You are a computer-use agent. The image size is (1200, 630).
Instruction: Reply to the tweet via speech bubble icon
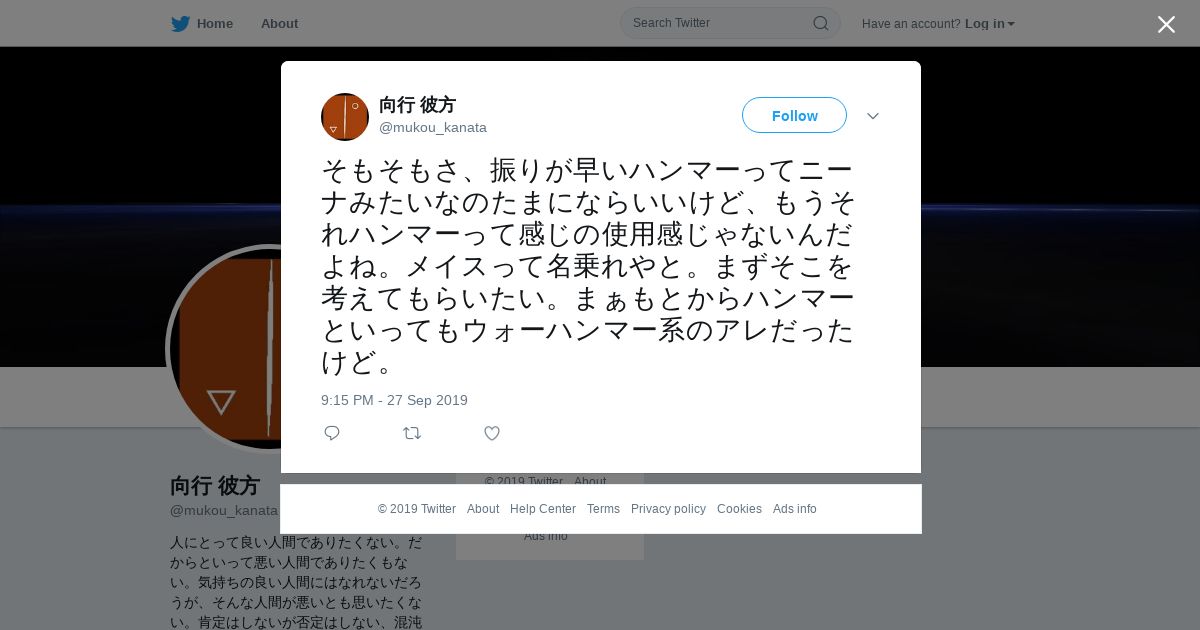click(x=332, y=433)
